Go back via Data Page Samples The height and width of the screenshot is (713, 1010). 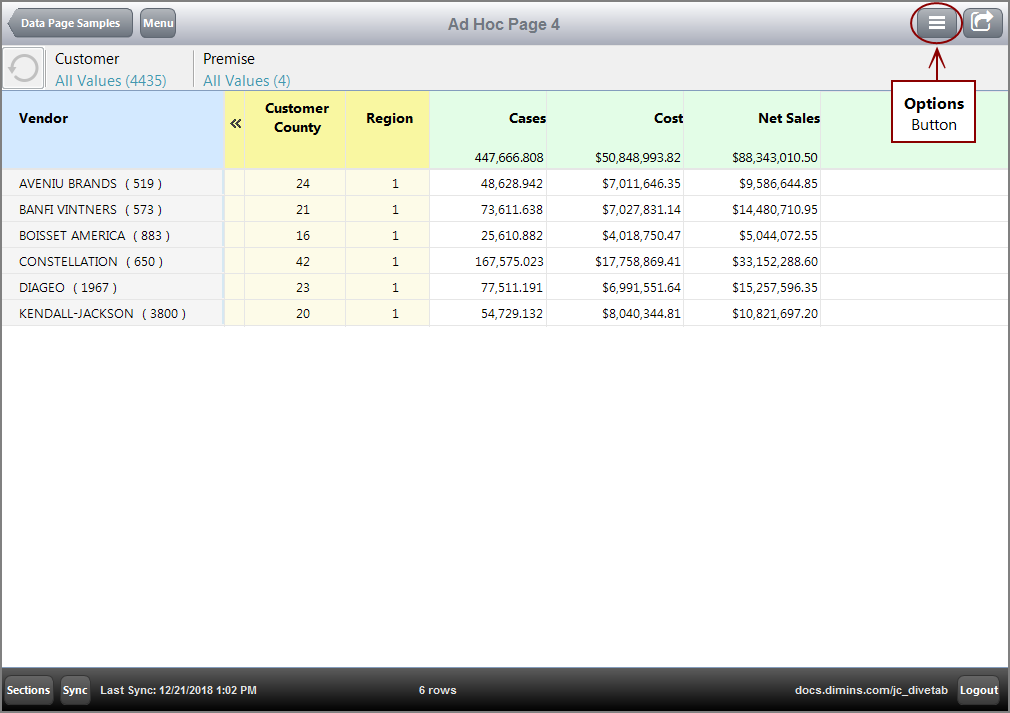pyautogui.click(x=68, y=23)
